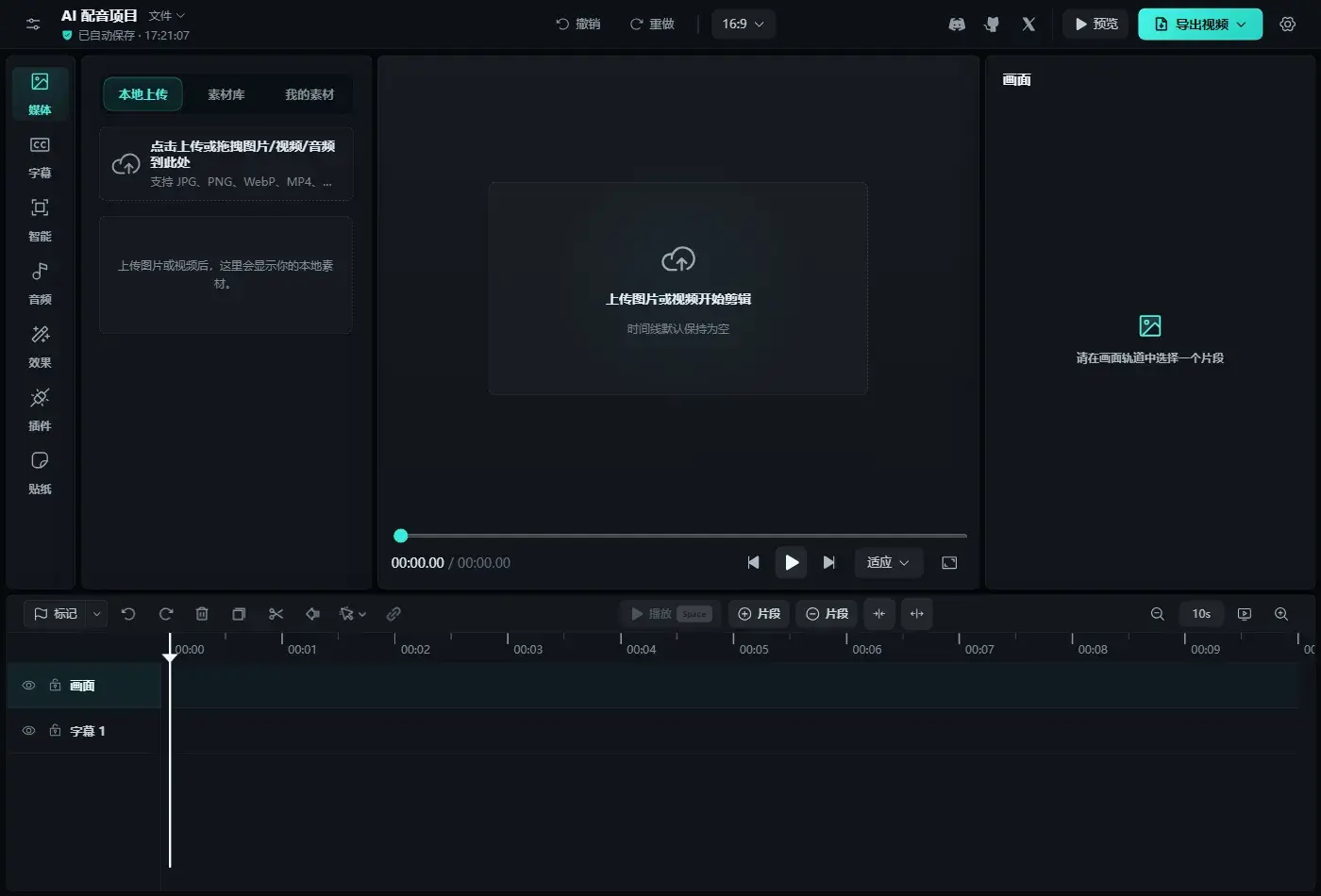
Task: Toggle the sliders menu icon at top left
Action: click(33, 25)
